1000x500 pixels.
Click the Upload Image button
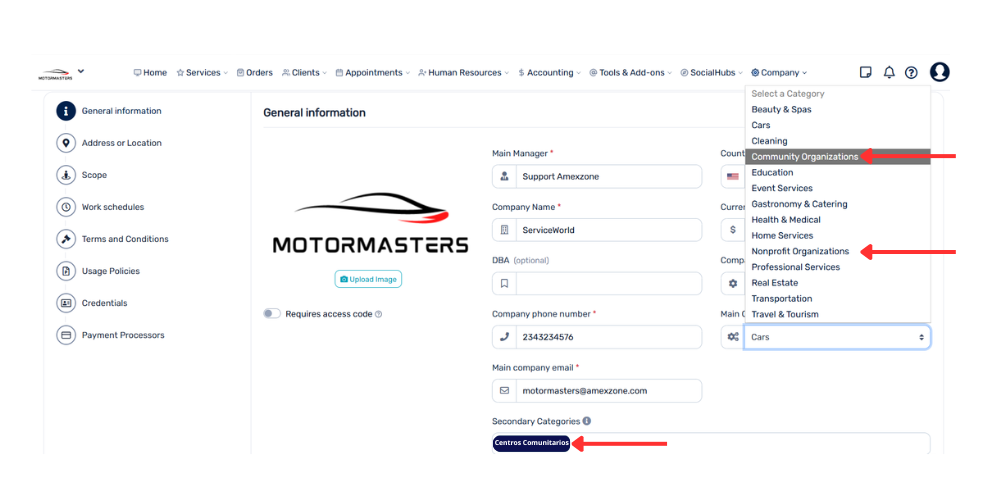click(369, 279)
